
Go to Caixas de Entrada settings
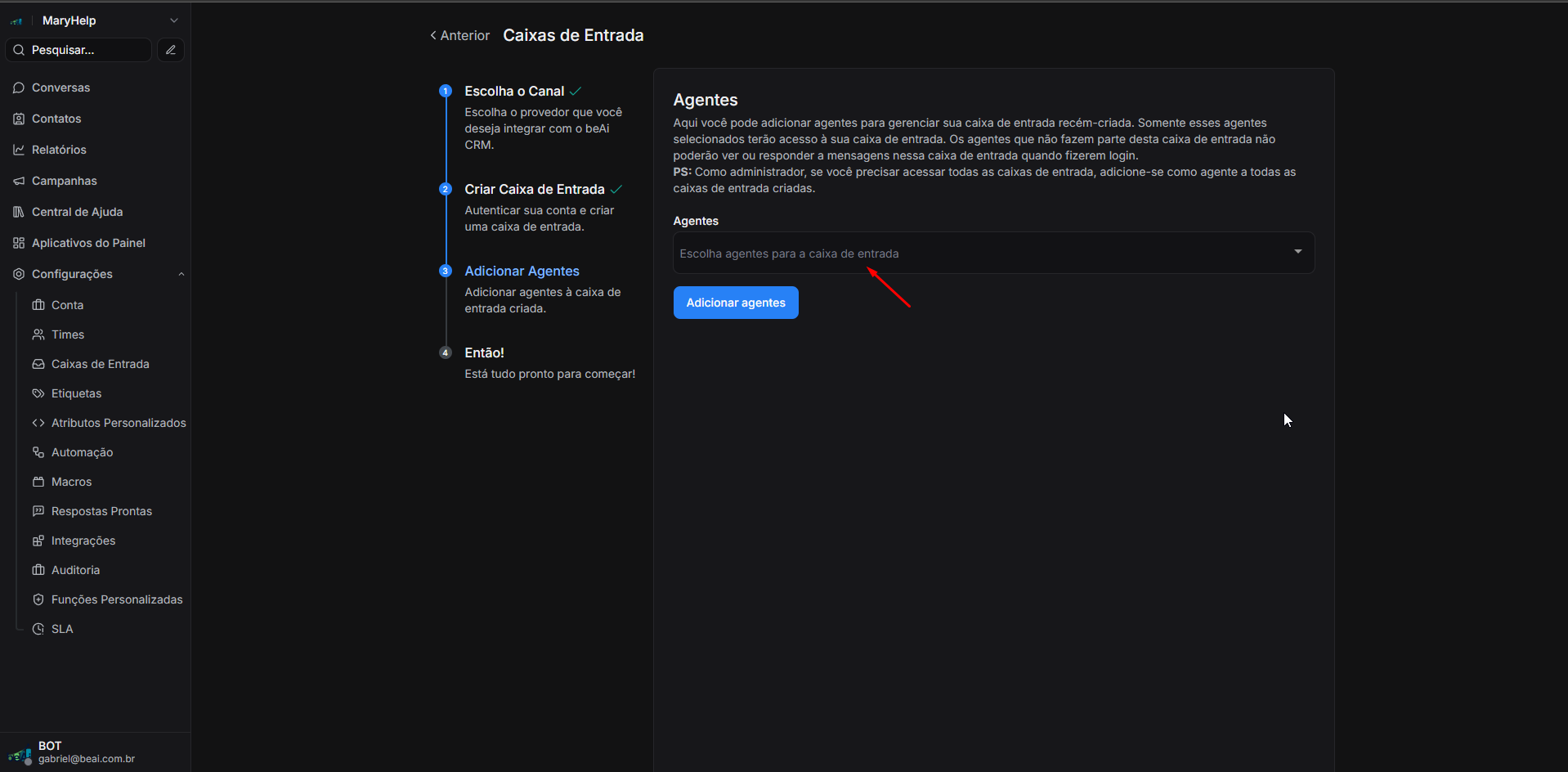click(x=100, y=364)
